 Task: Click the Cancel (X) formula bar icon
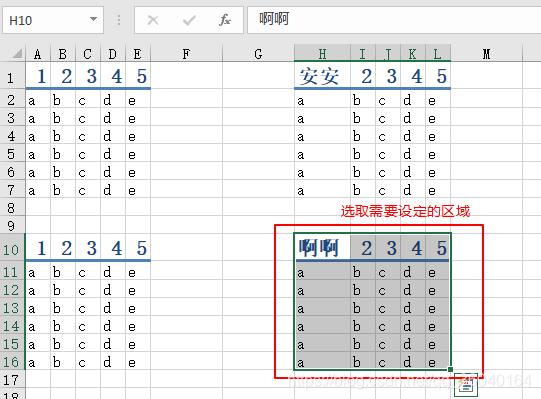(153, 20)
